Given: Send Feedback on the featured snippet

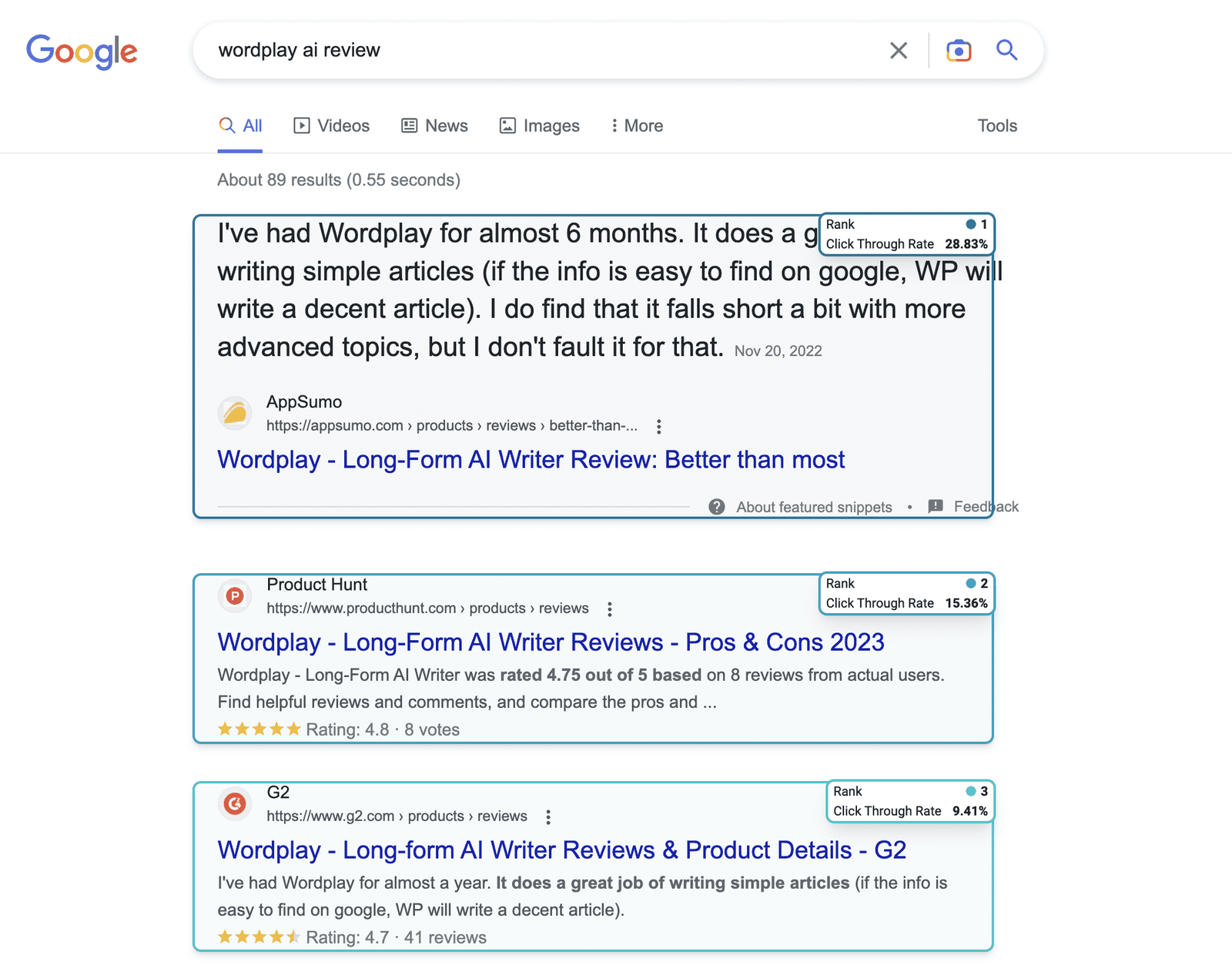Looking at the screenshot, I should 974,507.
